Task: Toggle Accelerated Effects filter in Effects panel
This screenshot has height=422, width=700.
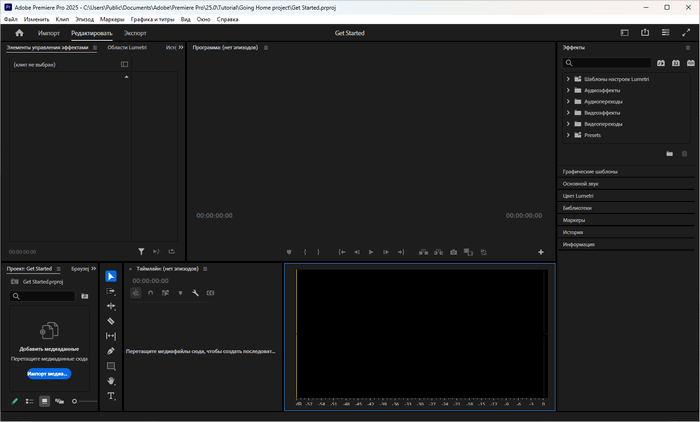Action: tap(661, 63)
